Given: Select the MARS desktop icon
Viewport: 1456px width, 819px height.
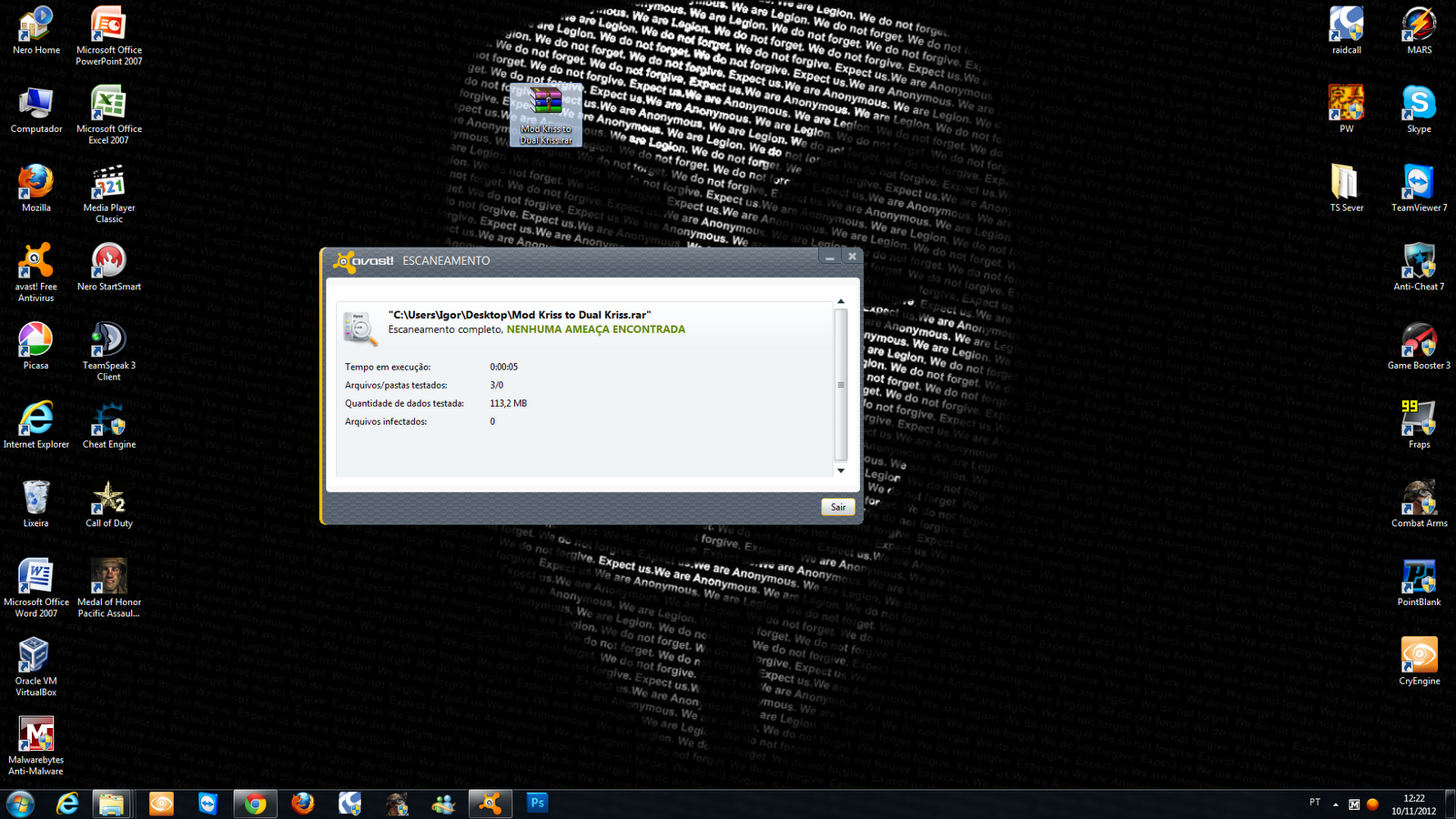Looking at the screenshot, I should click(1420, 31).
